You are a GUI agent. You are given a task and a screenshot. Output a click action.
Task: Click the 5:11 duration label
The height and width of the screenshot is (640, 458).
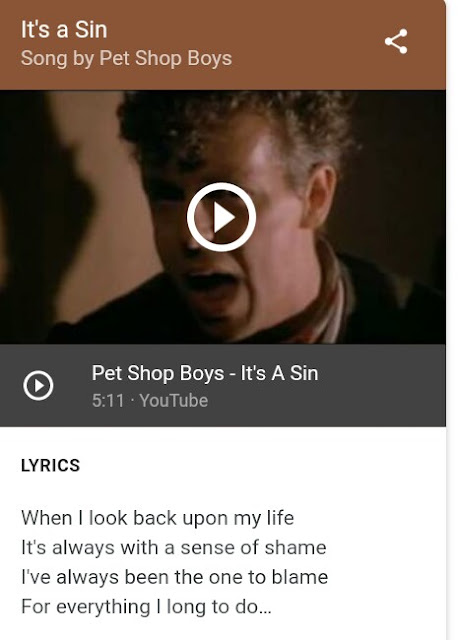[x=108, y=400]
